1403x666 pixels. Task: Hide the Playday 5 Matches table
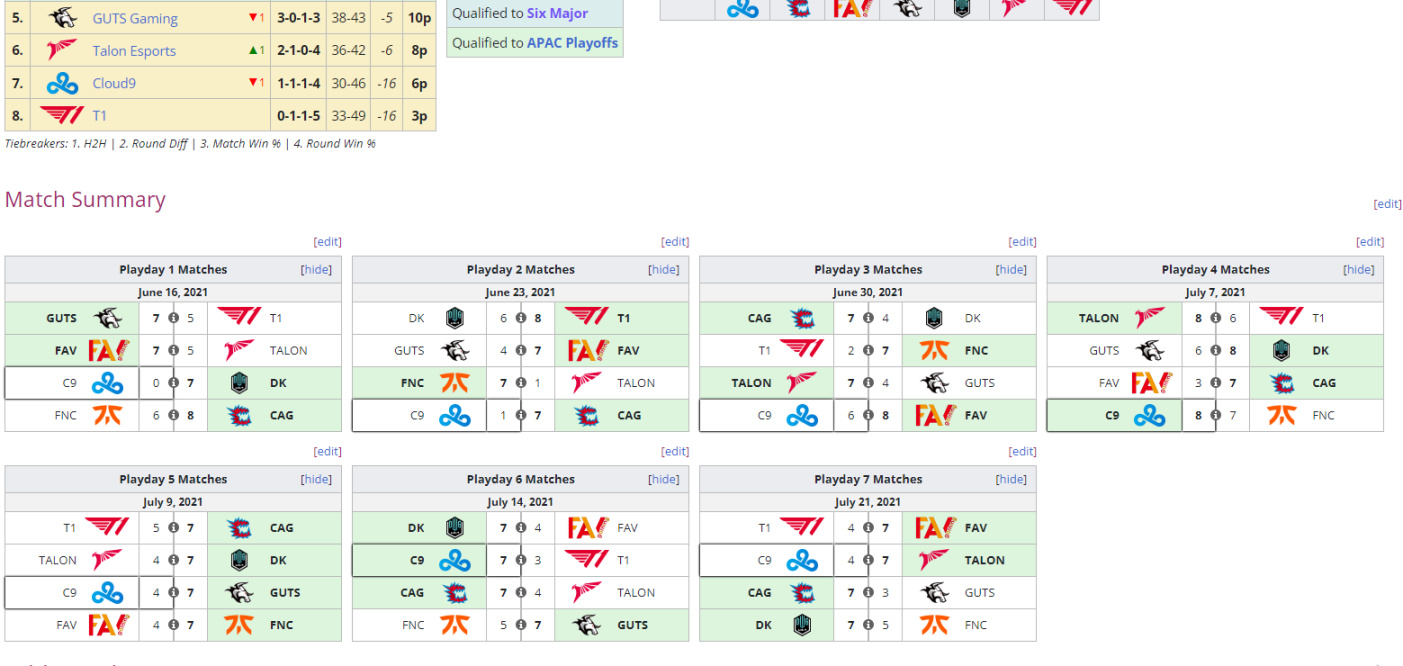[x=316, y=480]
